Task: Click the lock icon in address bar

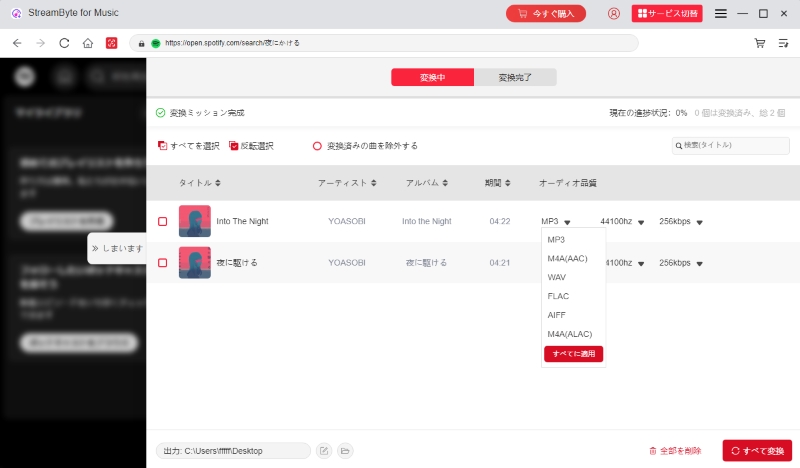Action: click(141, 43)
